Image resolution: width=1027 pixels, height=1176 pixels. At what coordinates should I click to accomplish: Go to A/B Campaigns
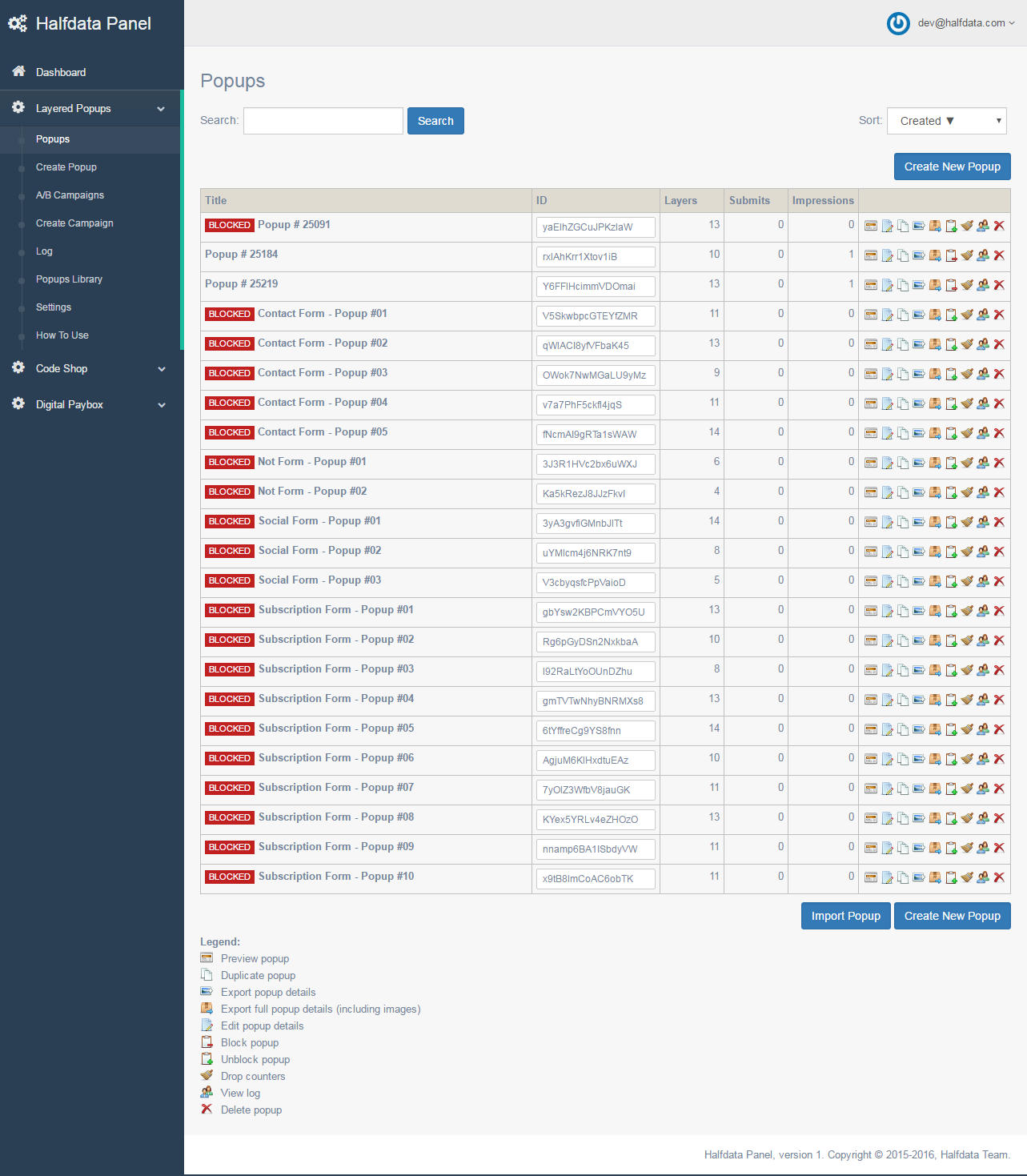click(70, 195)
